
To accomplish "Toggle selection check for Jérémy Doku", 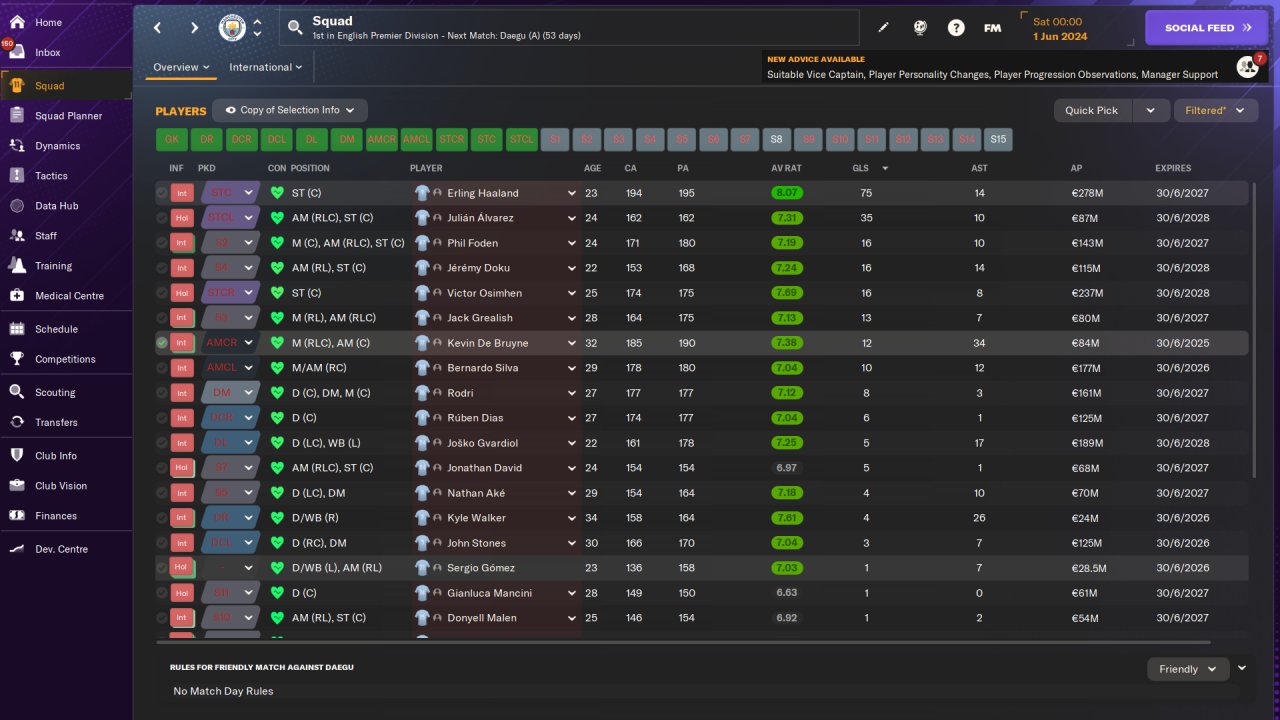I will pyautogui.click(x=162, y=268).
